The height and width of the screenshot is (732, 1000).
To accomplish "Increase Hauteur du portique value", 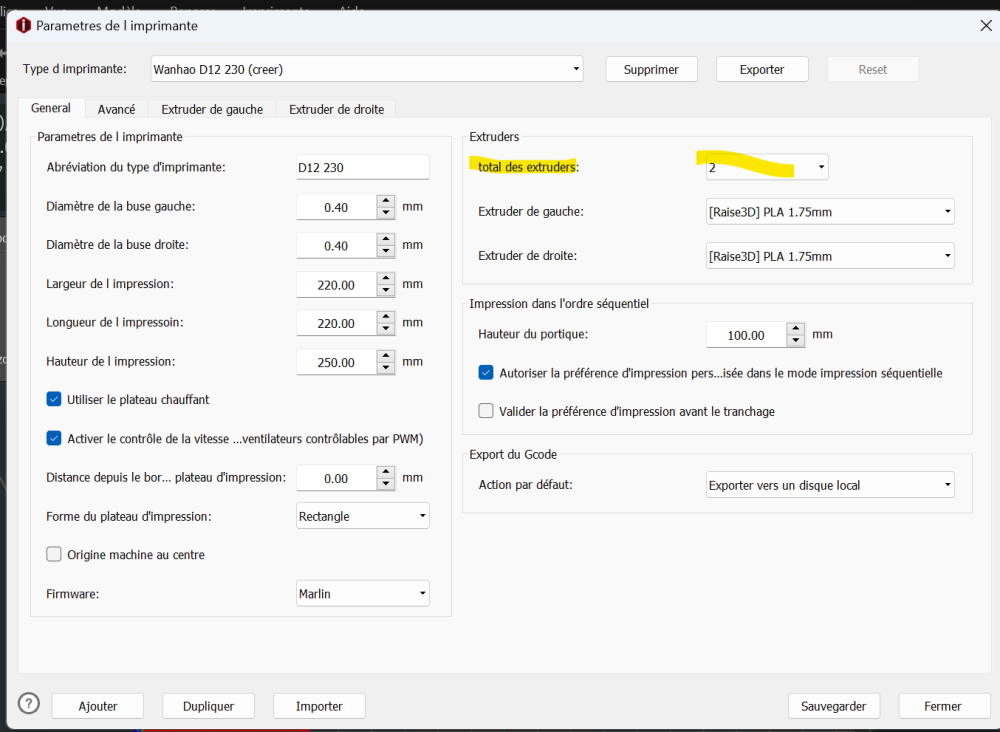I will [x=795, y=328].
